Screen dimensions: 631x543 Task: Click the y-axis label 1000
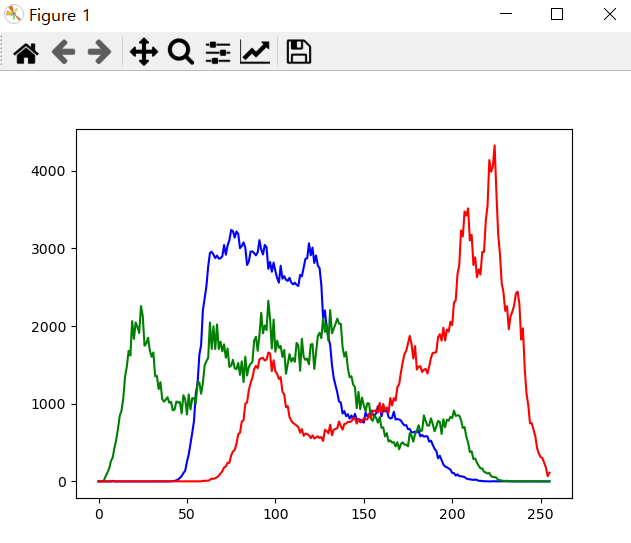point(48,404)
